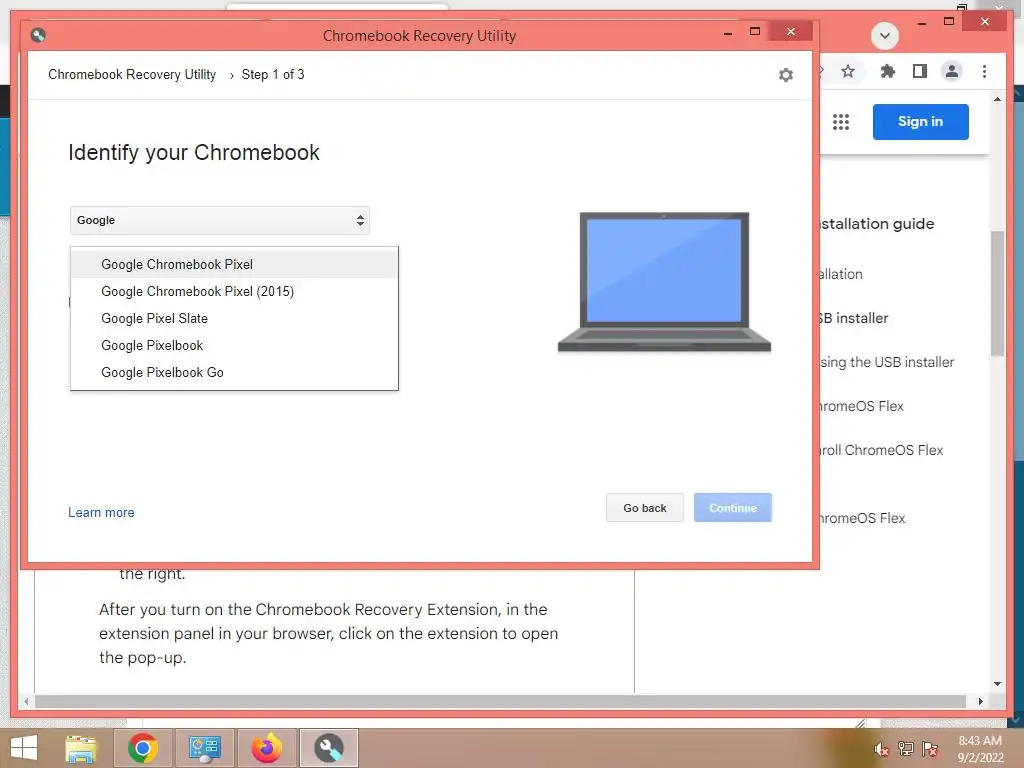Choose Google Chromebook Pixel (2015) option
The image size is (1024, 768).
(x=234, y=291)
